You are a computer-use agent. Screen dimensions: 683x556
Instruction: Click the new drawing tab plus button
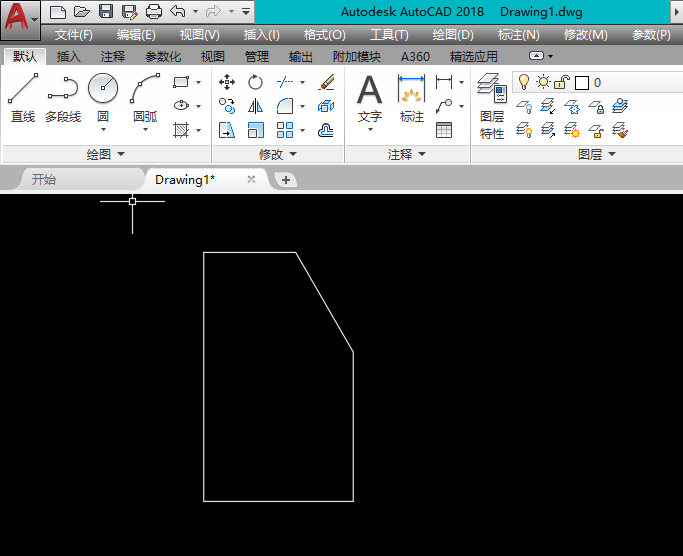coord(286,180)
